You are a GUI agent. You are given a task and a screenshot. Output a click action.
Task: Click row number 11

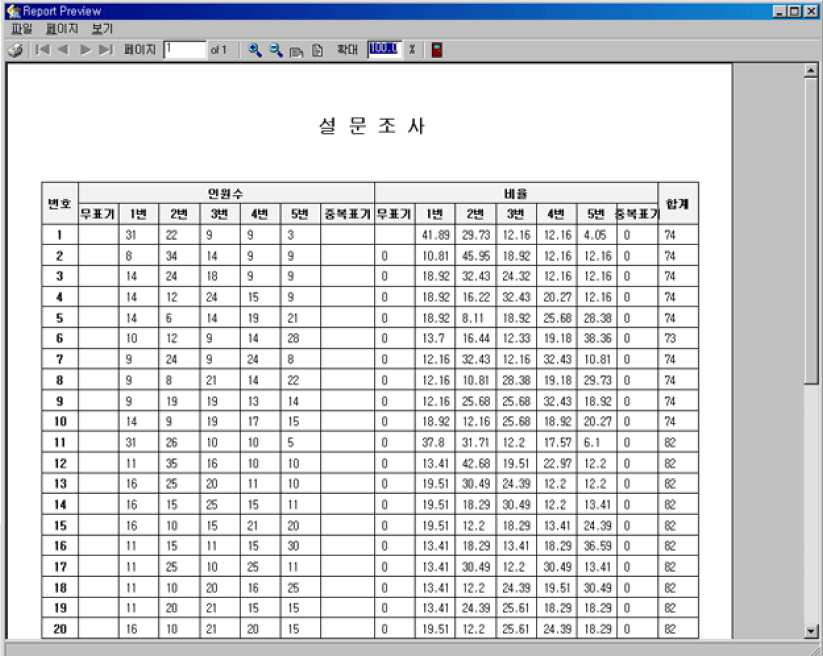tap(60, 442)
